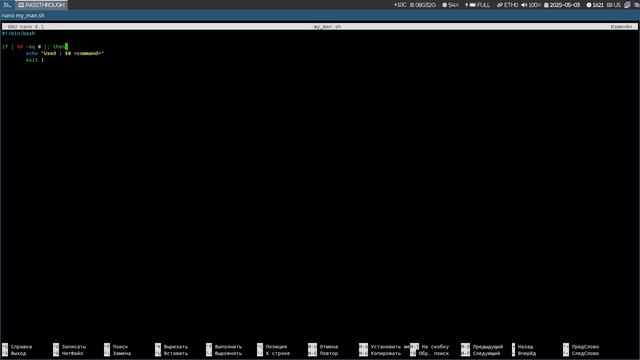Viewport: 640px width, 360px height.
Task: Click the Замена (Replace) shortcut
Action: (x=118, y=353)
